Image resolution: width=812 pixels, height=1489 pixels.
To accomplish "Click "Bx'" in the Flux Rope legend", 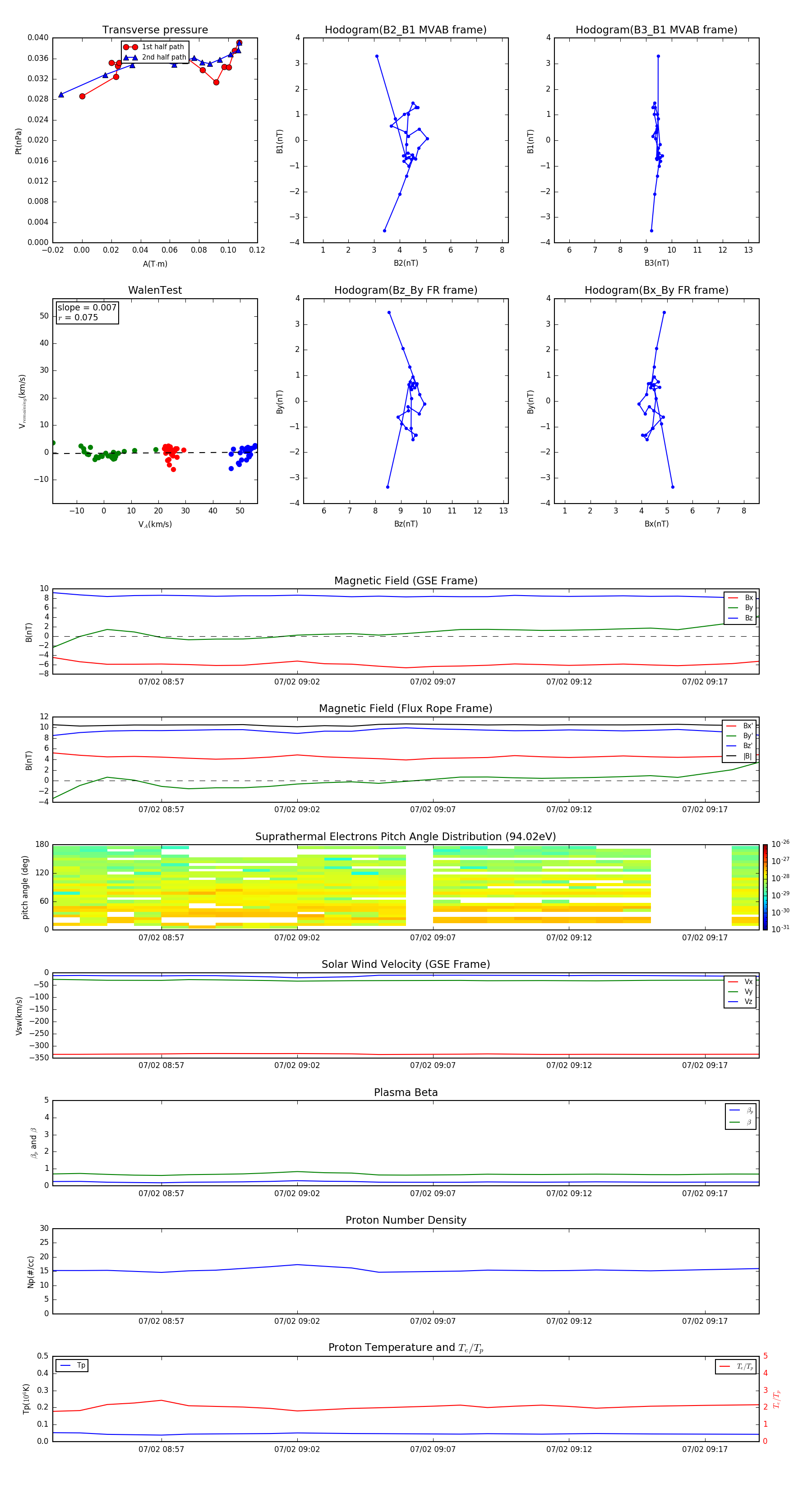I will pos(740,726).
